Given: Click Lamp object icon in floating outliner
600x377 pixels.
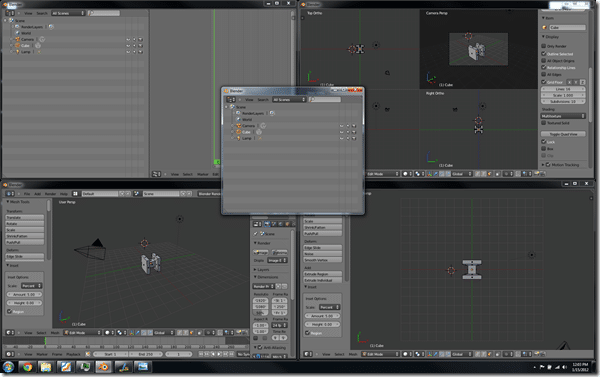Looking at the screenshot, I should [239, 138].
